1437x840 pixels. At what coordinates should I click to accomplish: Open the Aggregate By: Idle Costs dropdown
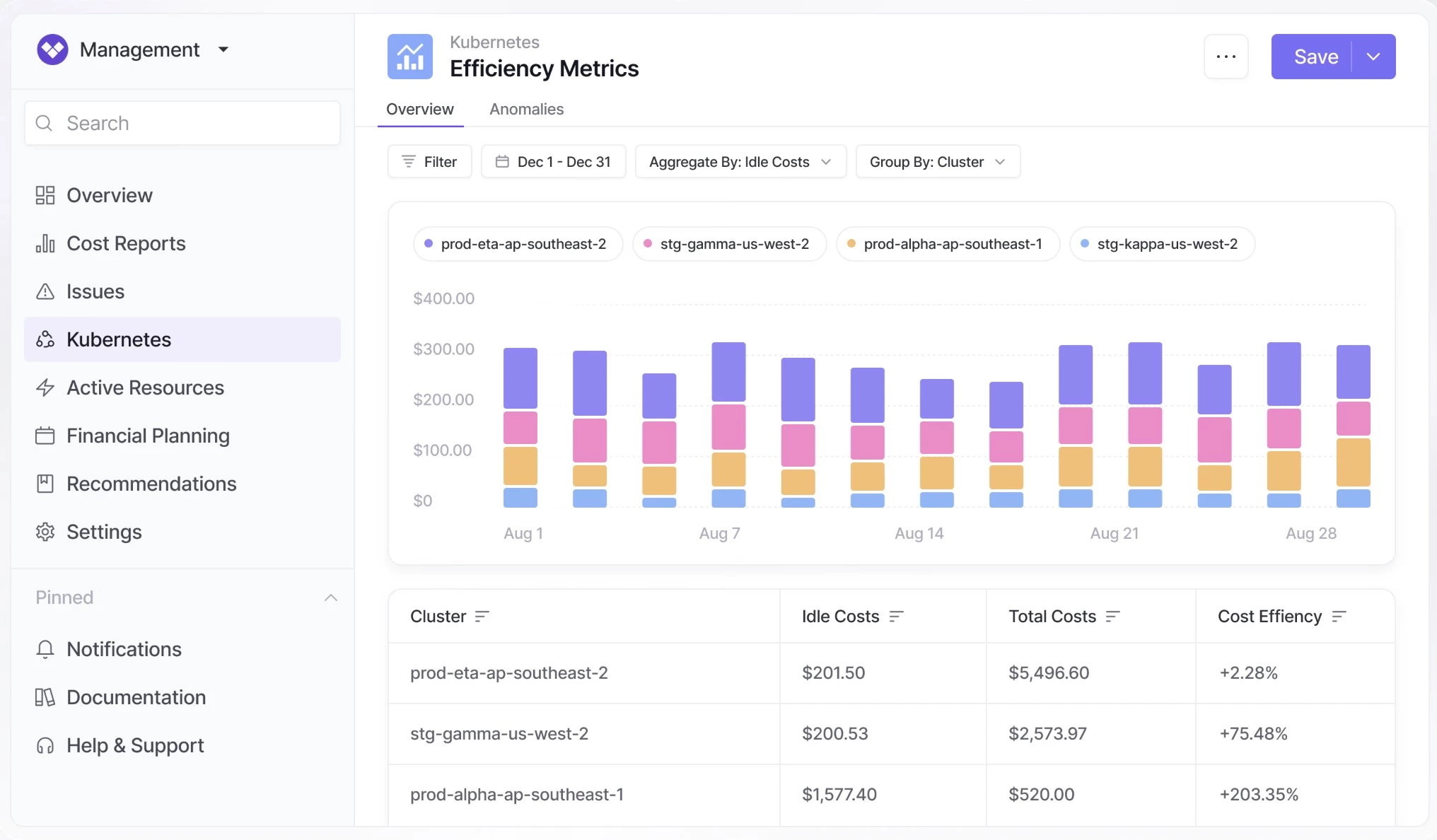click(x=740, y=162)
